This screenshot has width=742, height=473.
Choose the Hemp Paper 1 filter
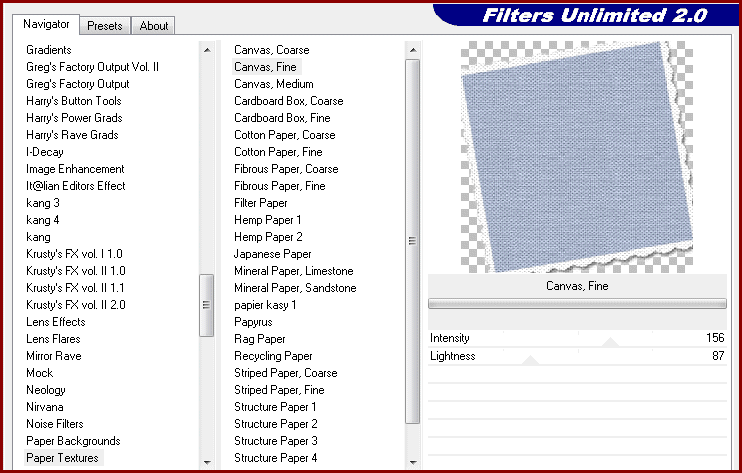268,220
